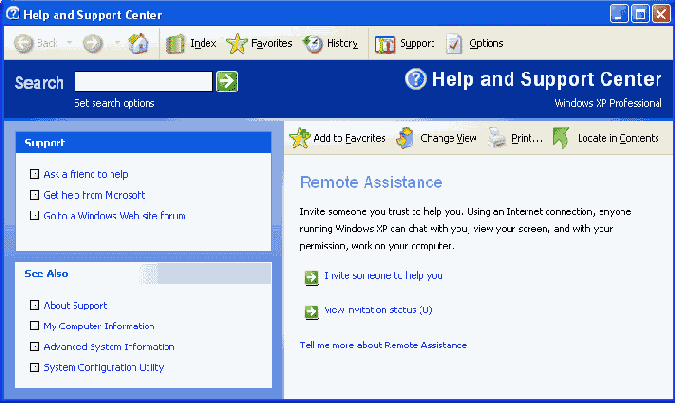This screenshot has height=403, width=675.
Task: Open the Index book icon
Action: (x=175, y=44)
